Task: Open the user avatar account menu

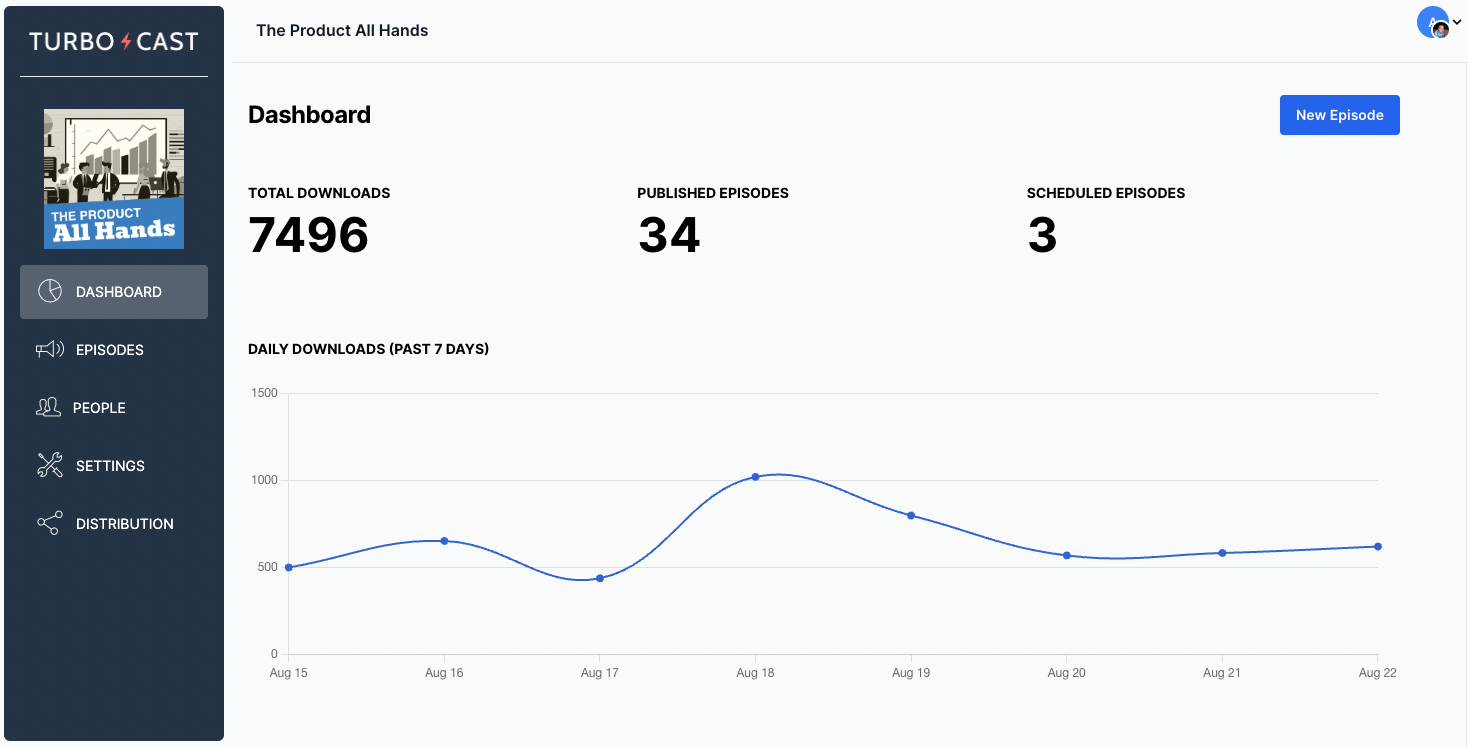Action: pyautogui.click(x=1432, y=22)
